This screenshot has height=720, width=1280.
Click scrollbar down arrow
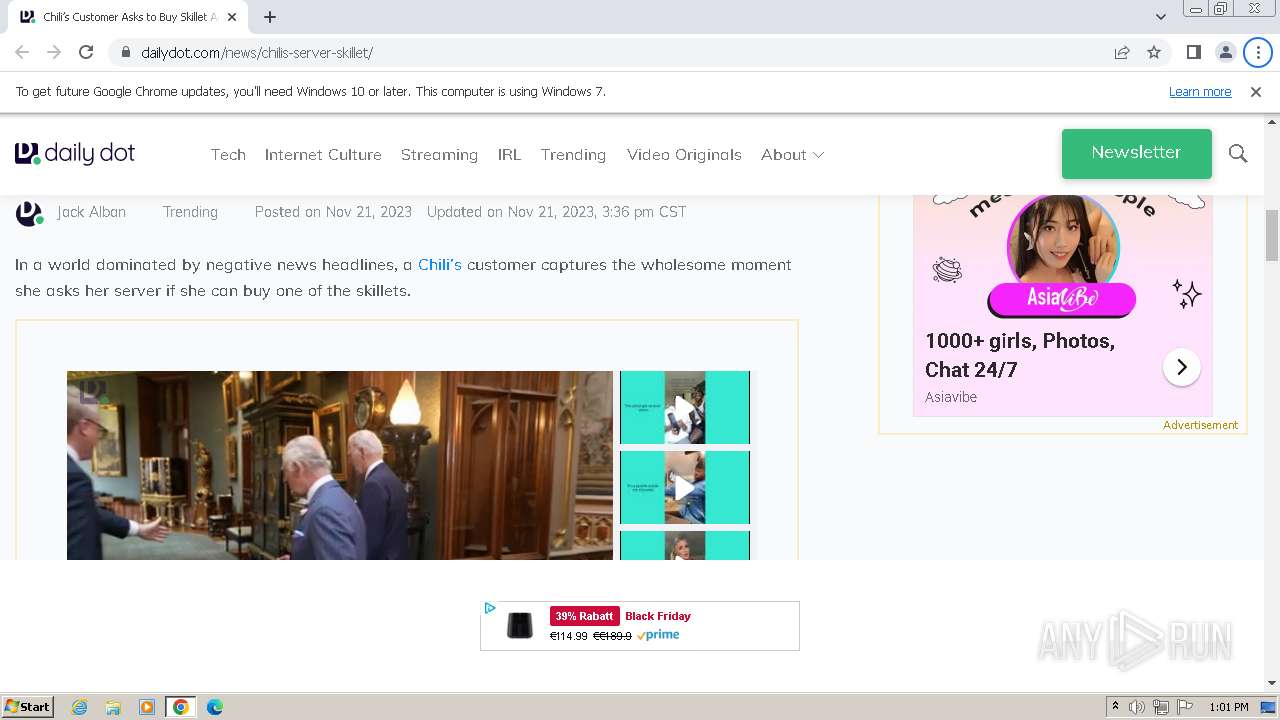1272,683
